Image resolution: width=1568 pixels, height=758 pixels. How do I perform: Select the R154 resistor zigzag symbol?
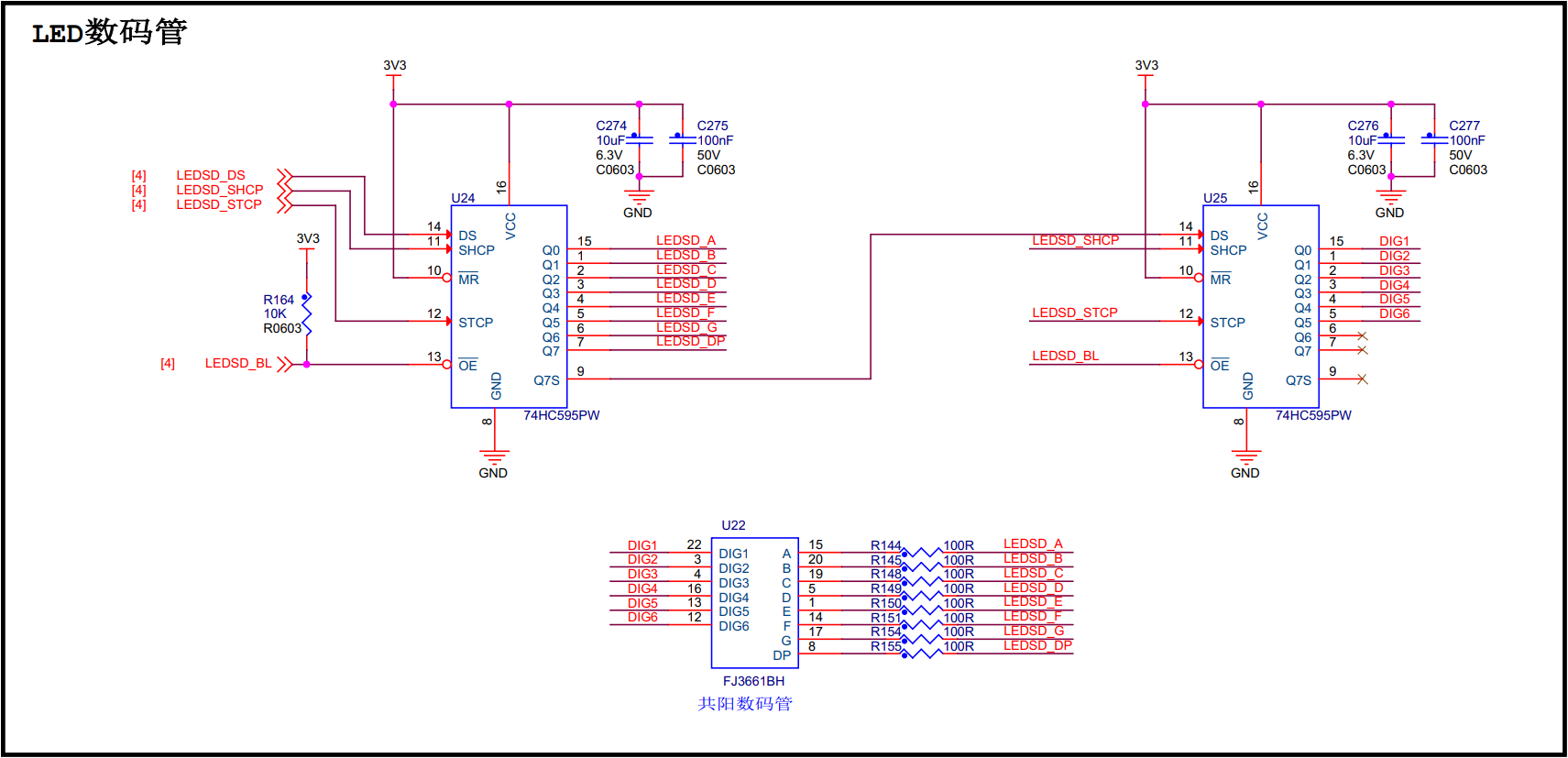coord(922,639)
